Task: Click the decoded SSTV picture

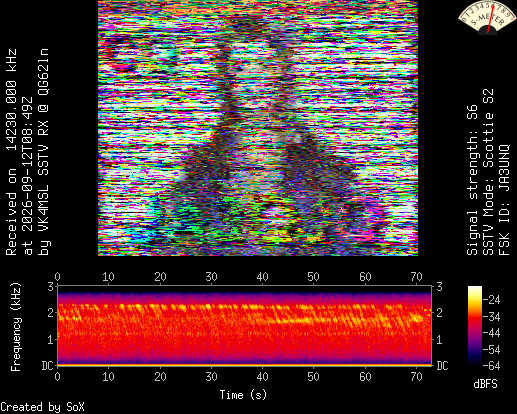Action: [258, 128]
